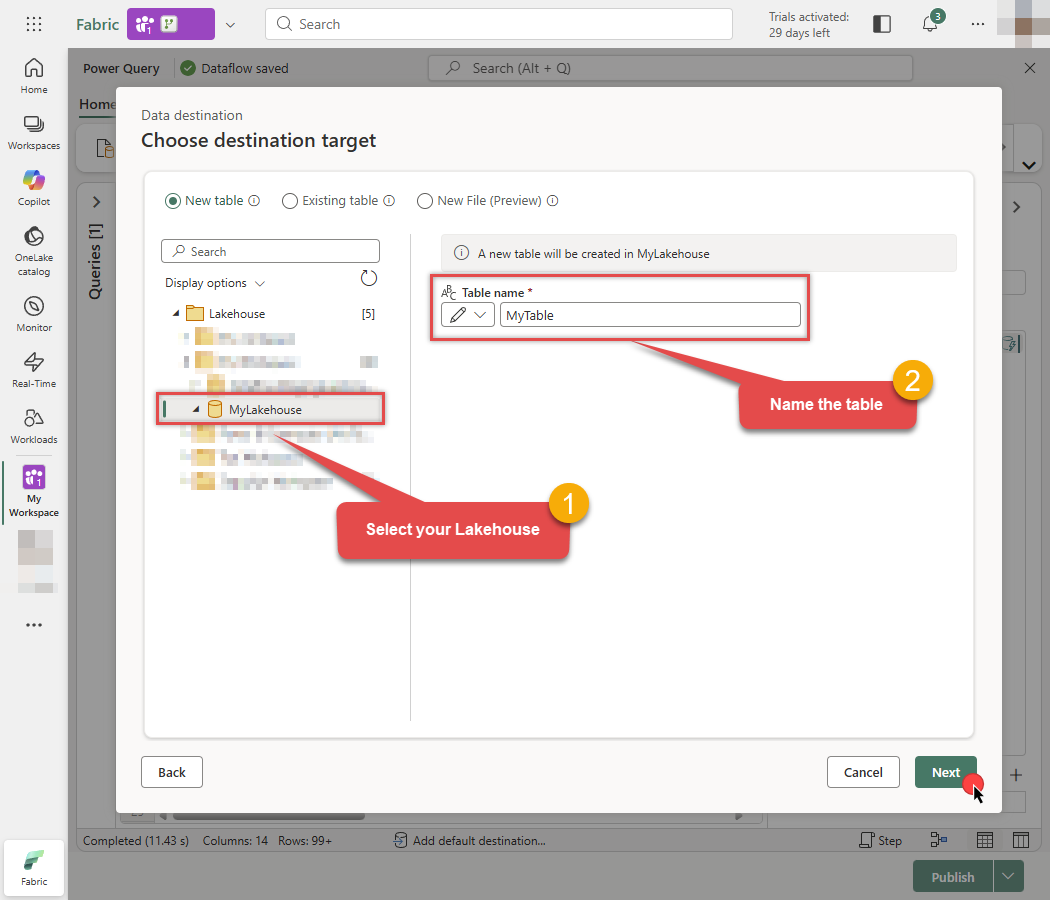Select the Real-Time section
The width and height of the screenshot is (1050, 900).
(x=33, y=366)
